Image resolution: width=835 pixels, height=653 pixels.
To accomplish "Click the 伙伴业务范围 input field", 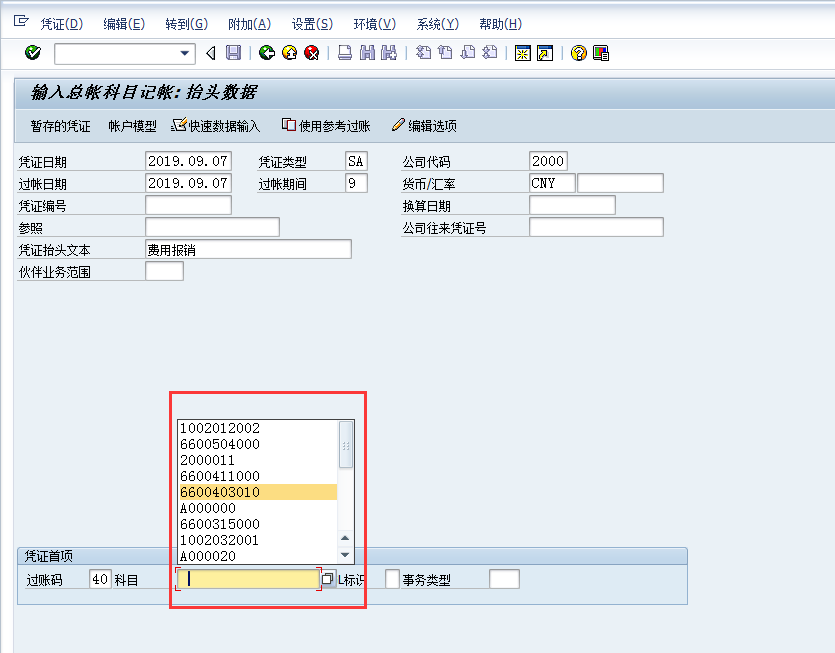I will click(165, 272).
